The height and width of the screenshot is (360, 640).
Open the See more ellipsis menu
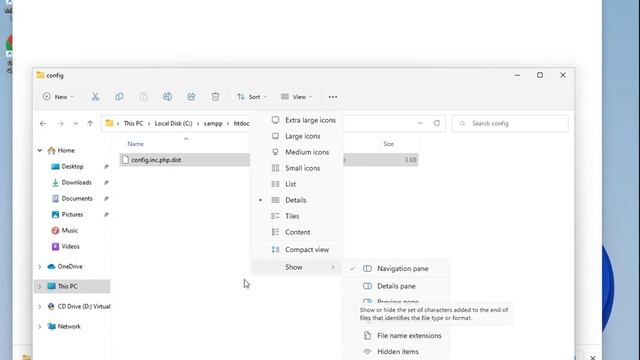[333, 97]
